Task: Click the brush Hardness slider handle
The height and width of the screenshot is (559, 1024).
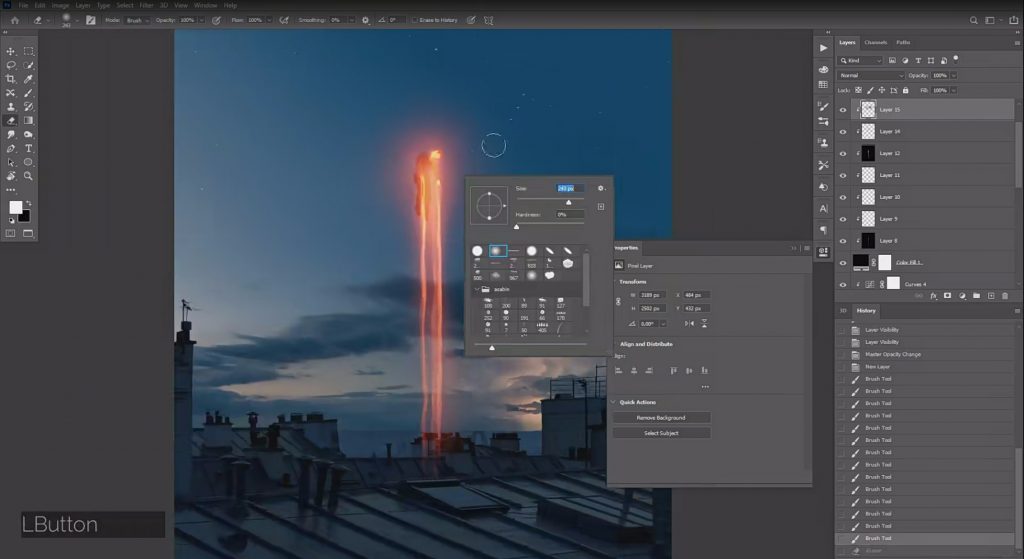Action: tap(517, 227)
